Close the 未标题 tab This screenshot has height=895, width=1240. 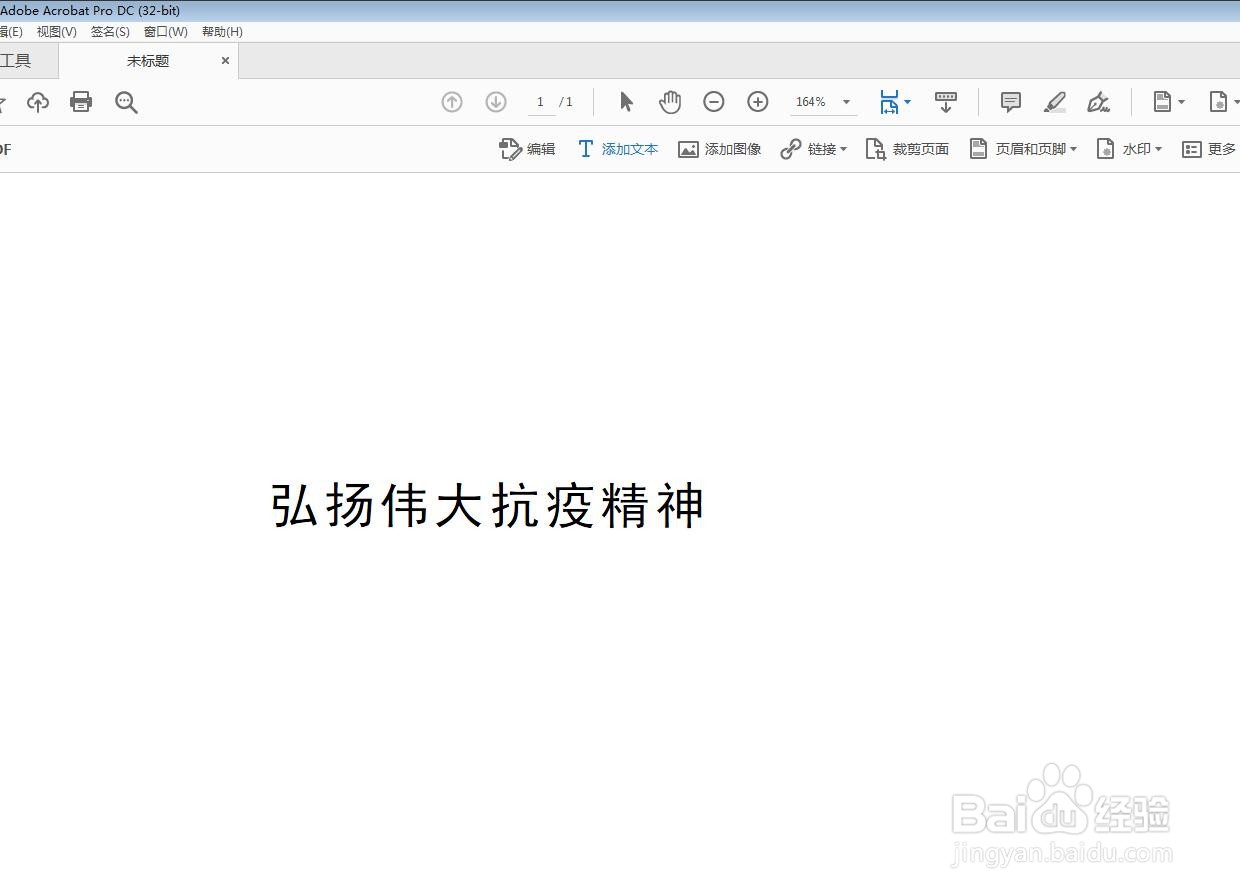225,61
